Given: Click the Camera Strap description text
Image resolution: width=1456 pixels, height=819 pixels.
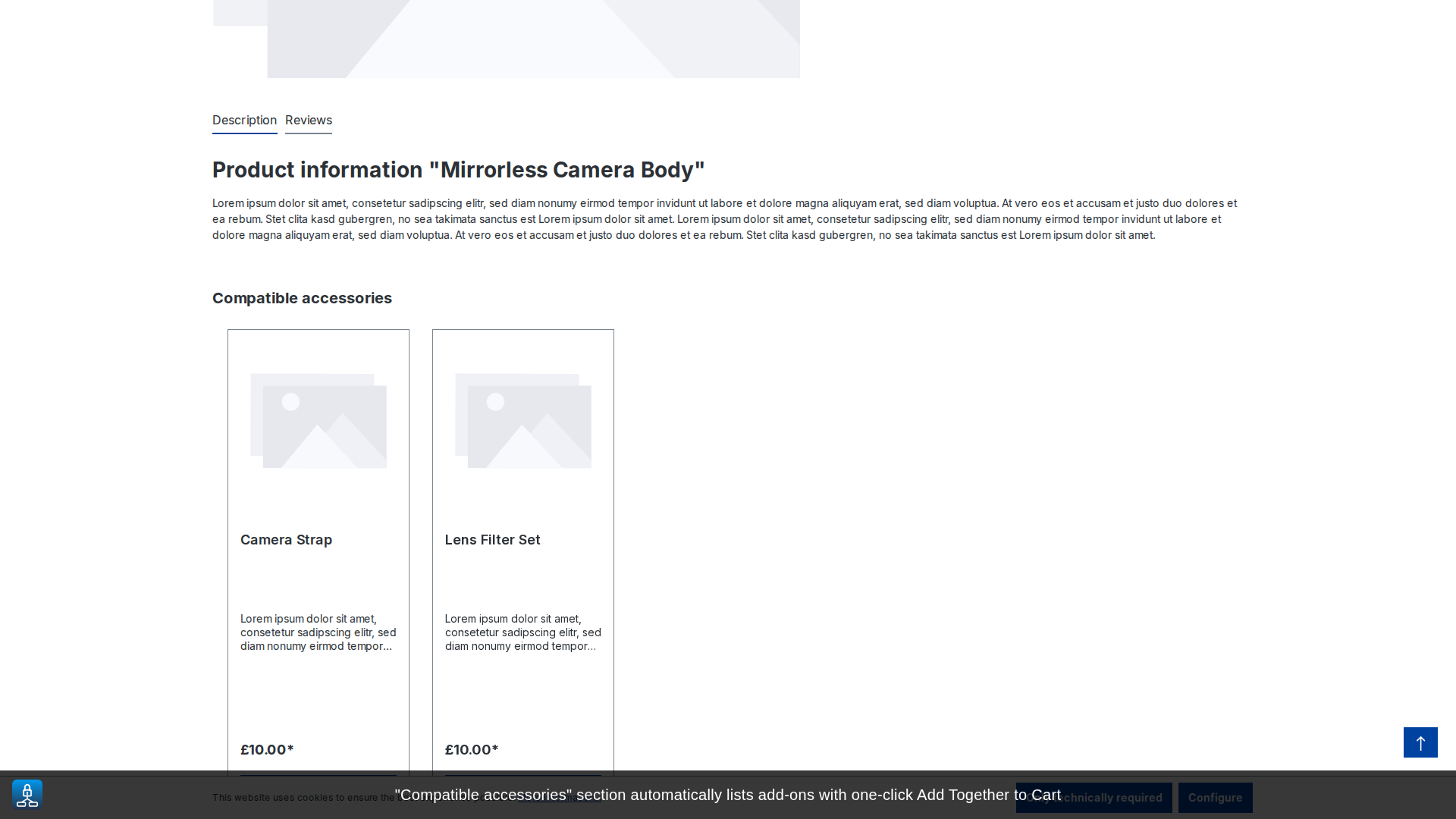Looking at the screenshot, I should pyautogui.click(x=318, y=632).
